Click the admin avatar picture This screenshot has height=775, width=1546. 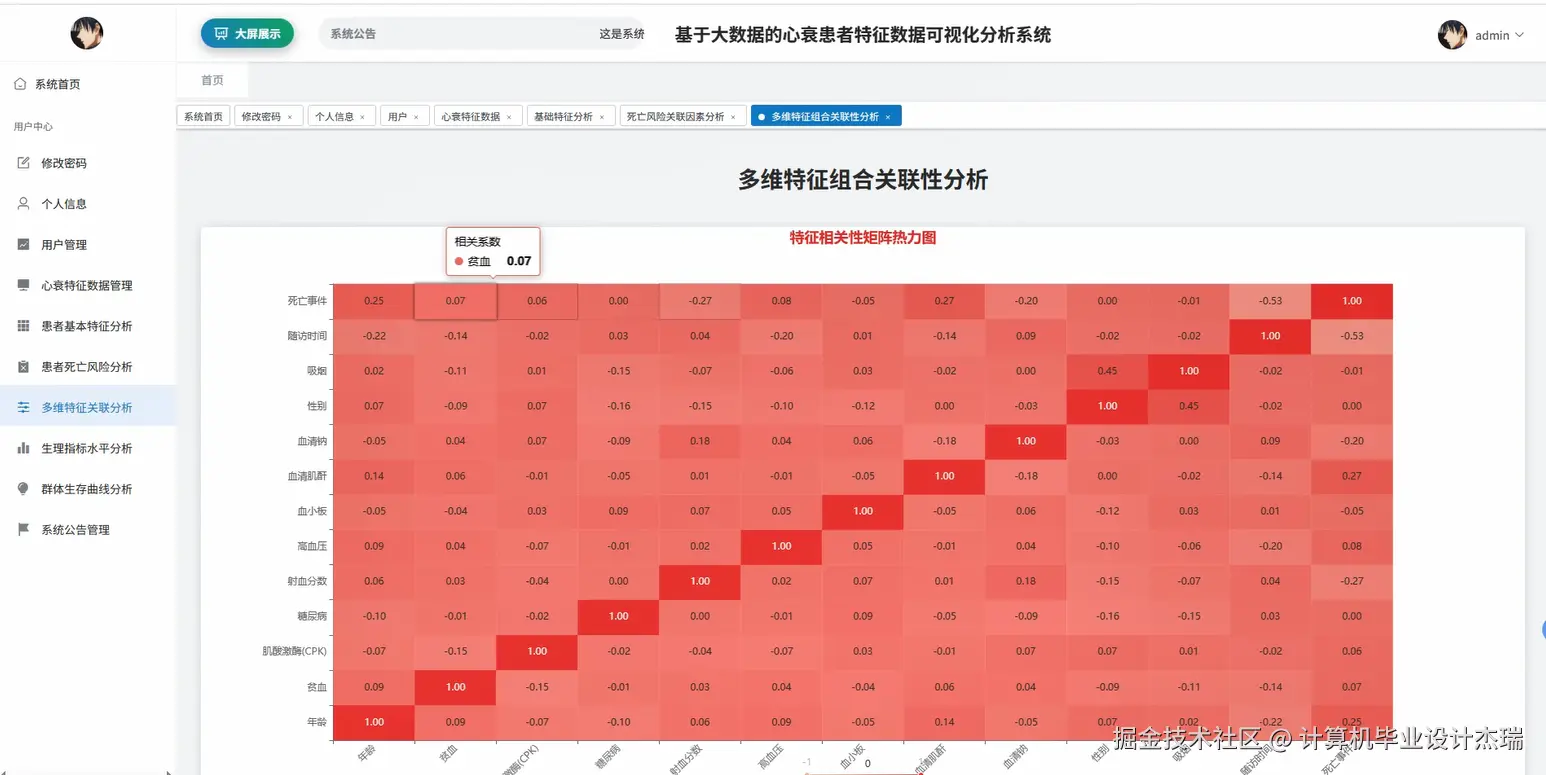pos(1452,35)
